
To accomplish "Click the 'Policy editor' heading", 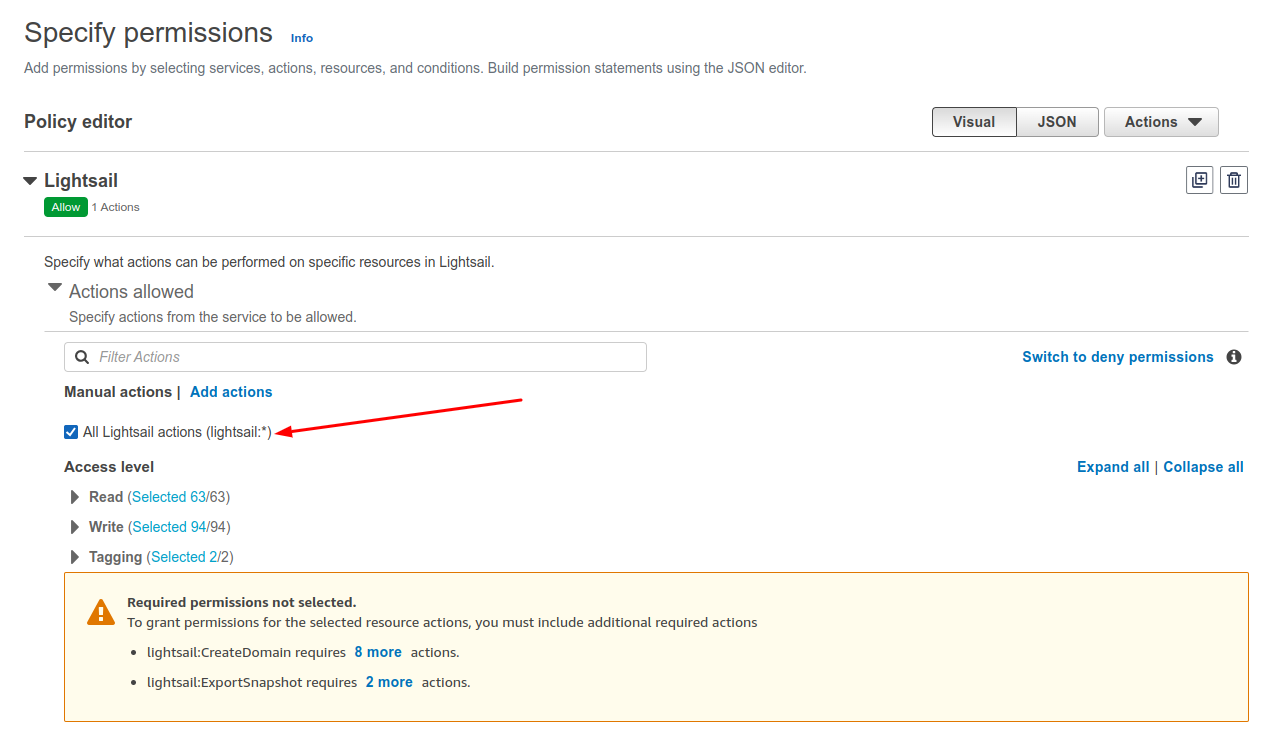I will [78, 122].
